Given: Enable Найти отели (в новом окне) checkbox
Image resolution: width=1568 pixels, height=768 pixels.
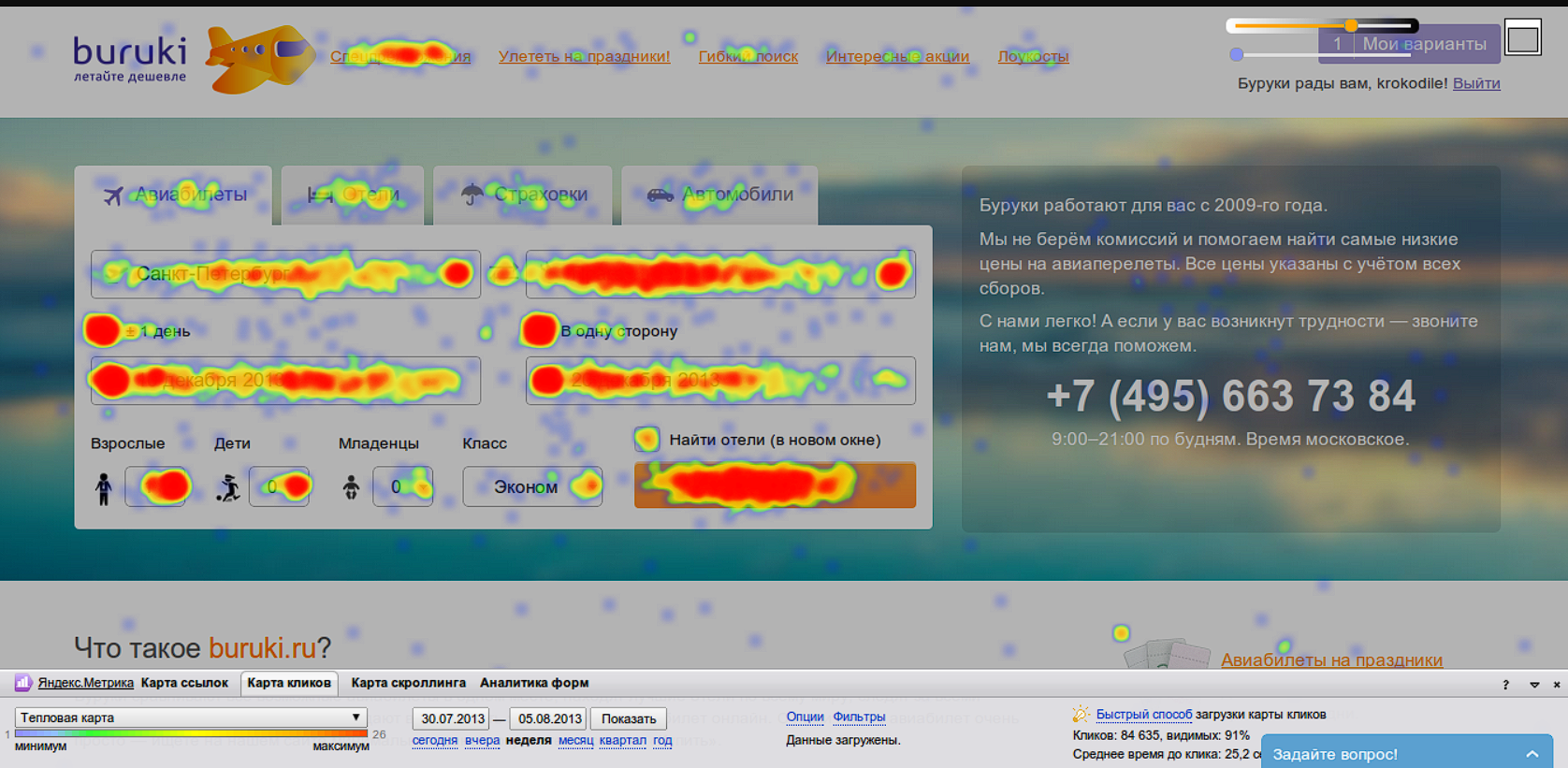Looking at the screenshot, I should pos(646,439).
